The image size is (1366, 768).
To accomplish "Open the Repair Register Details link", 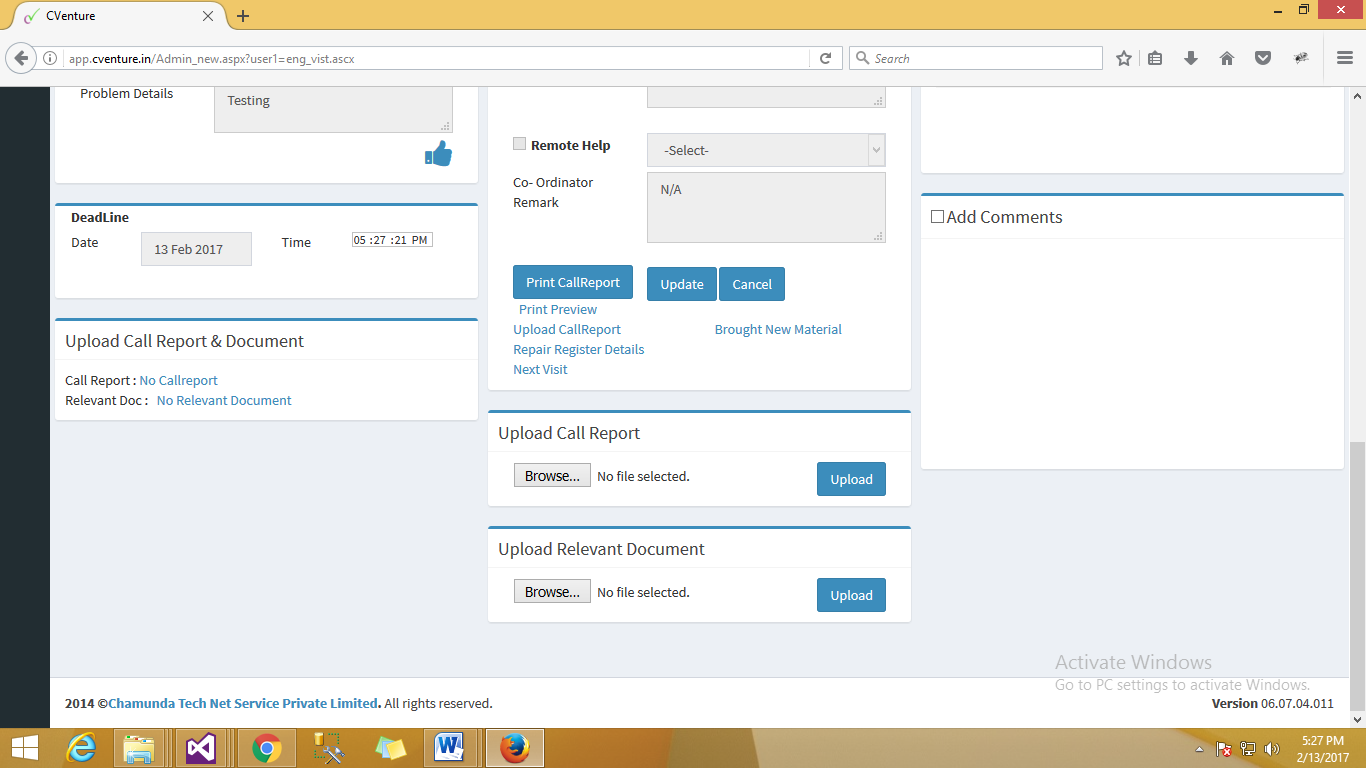I will 579,349.
